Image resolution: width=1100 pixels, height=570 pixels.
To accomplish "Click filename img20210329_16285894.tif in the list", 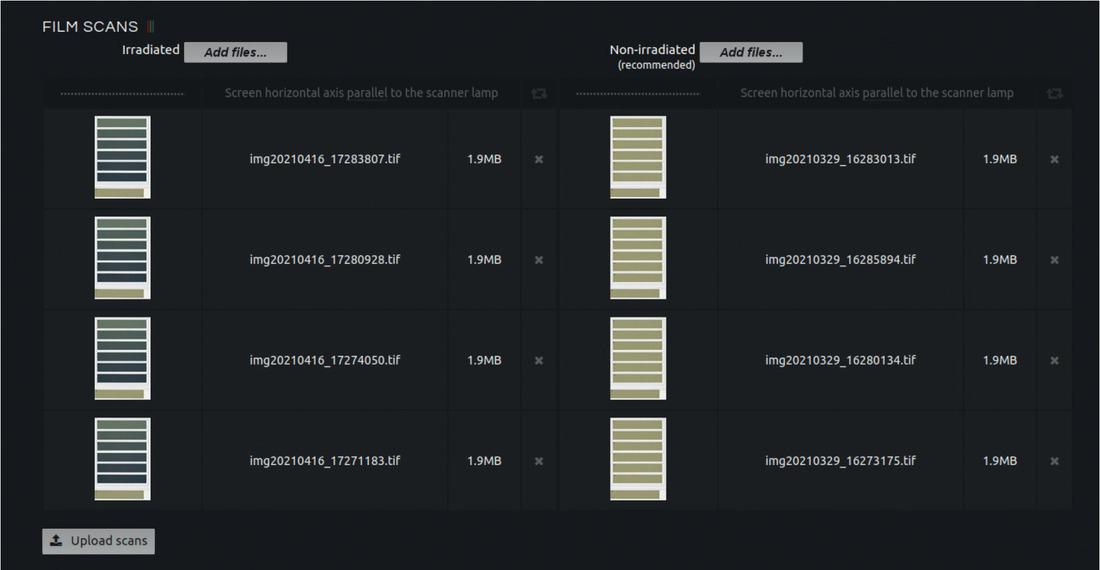I will click(x=840, y=260).
